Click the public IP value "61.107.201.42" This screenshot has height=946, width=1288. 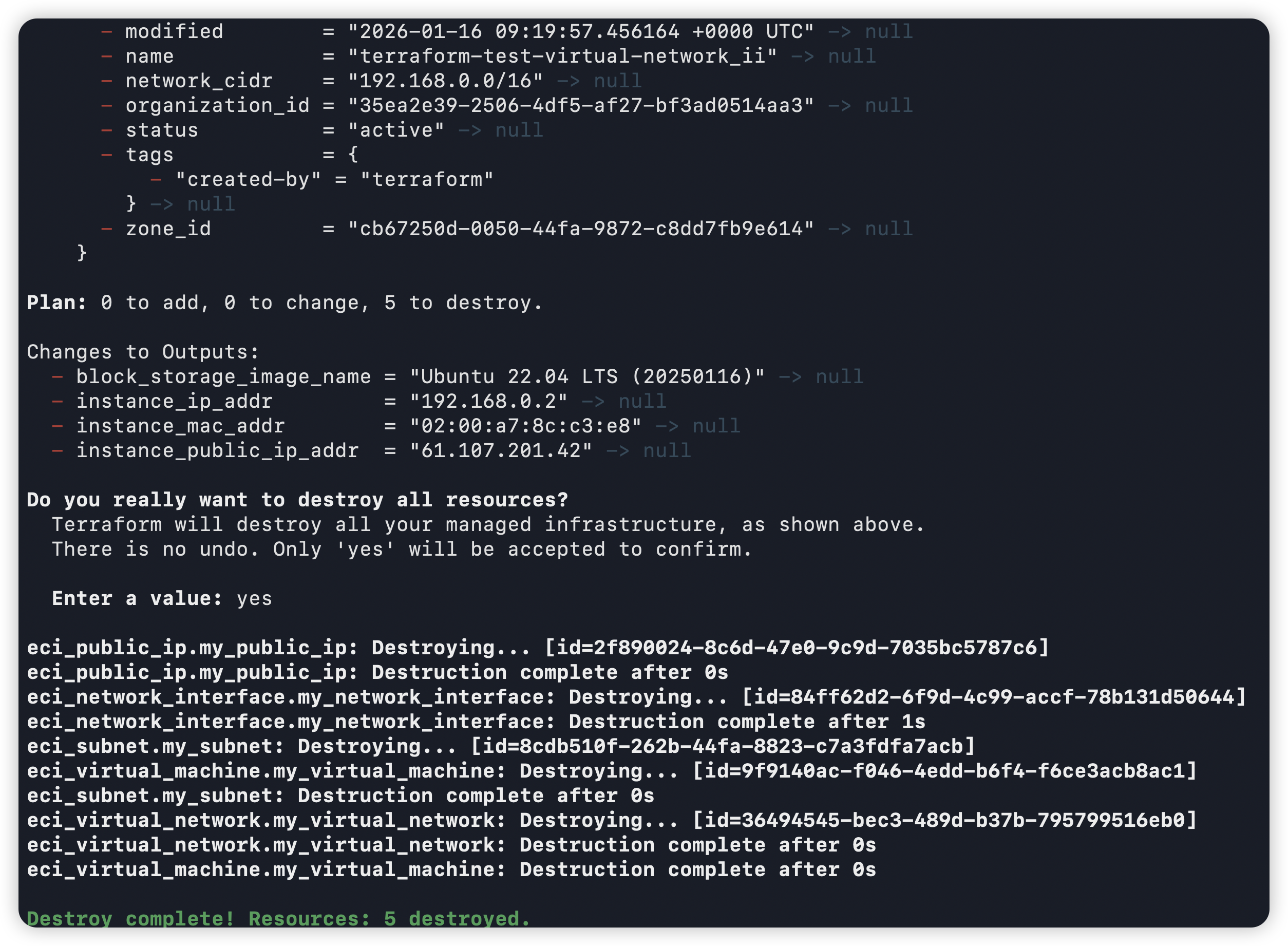click(501, 451)
